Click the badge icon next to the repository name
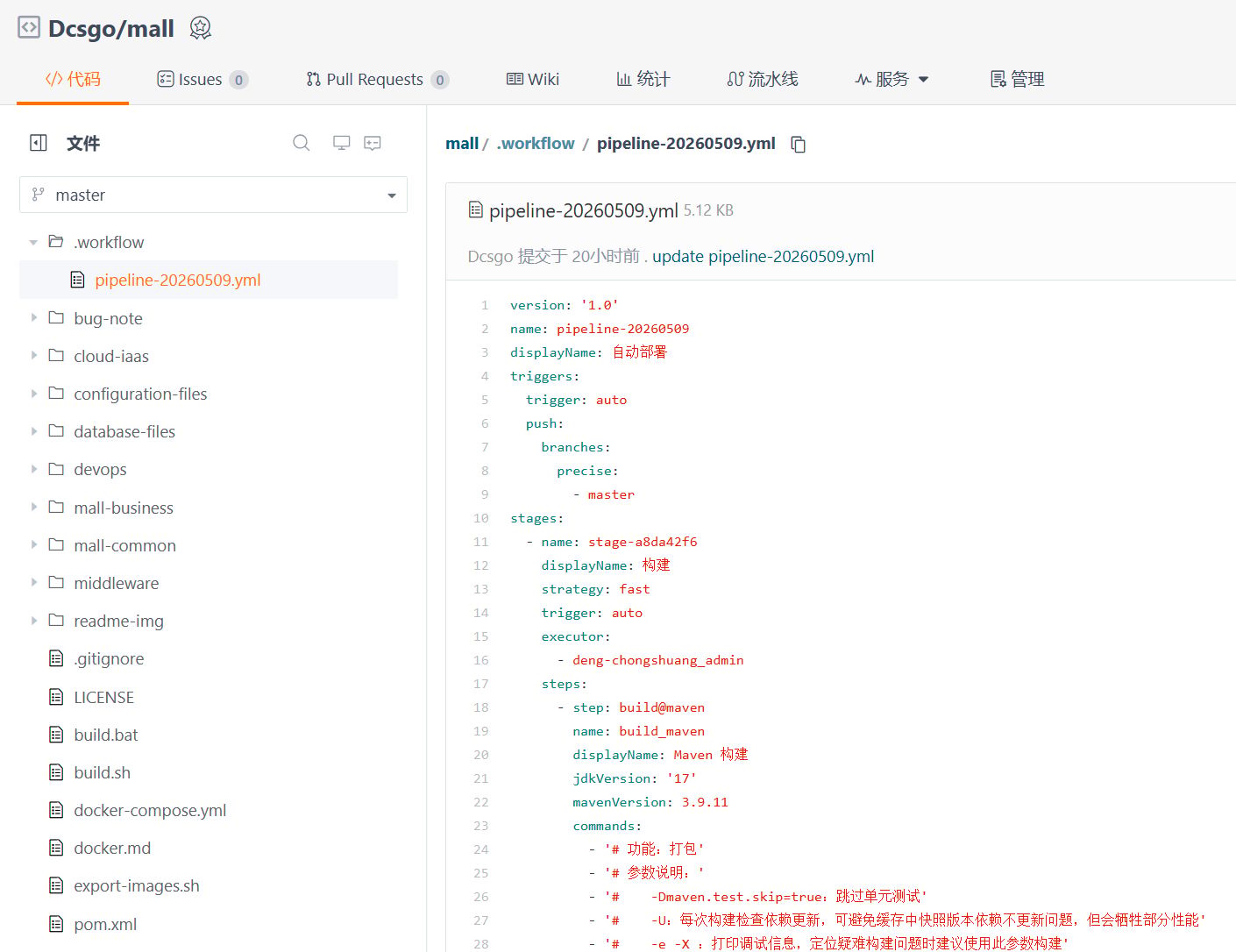The height and width of the screenshot is (952, 1236). click(x=201, y=28)
